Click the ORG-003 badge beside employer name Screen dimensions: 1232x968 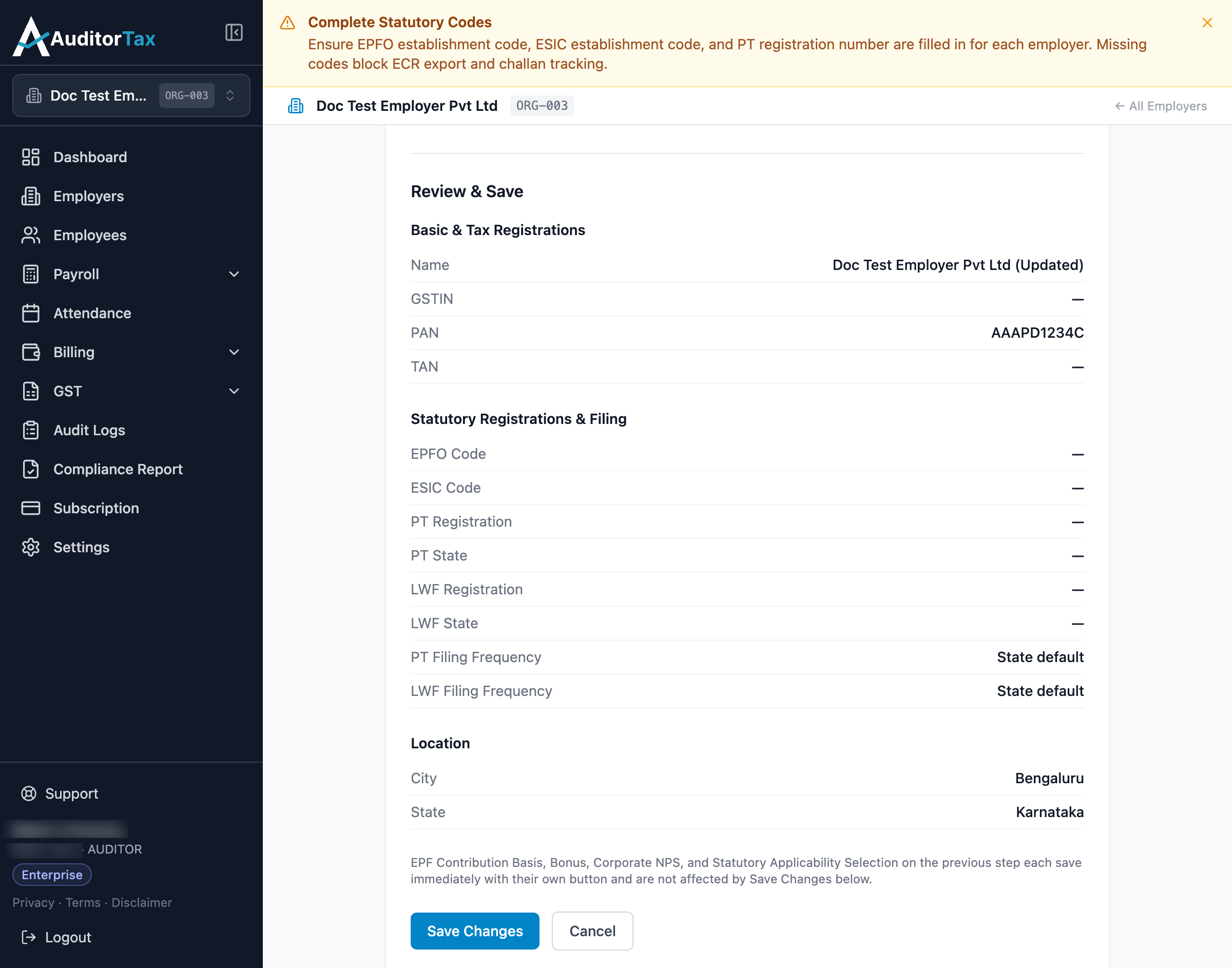(x=542, y=106)
